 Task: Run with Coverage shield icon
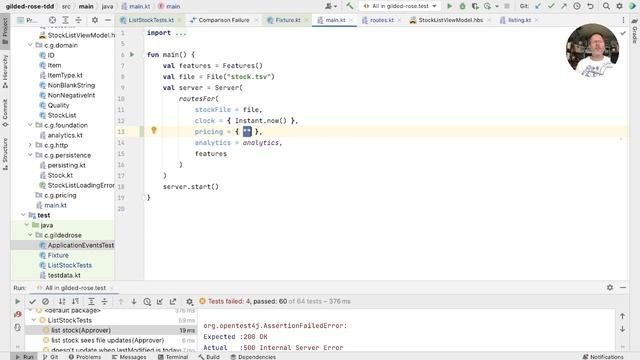475,6
